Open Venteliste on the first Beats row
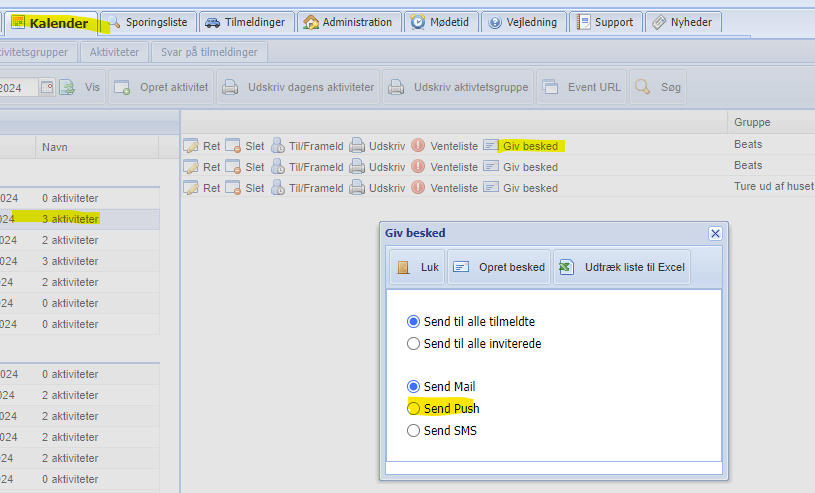 (444, 146)
